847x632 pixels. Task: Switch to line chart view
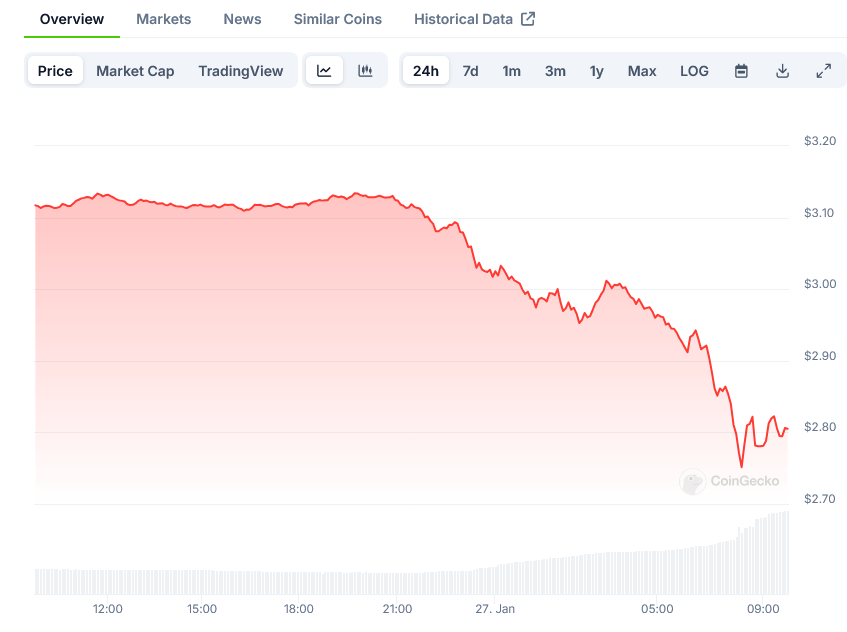tap(324, 71)
